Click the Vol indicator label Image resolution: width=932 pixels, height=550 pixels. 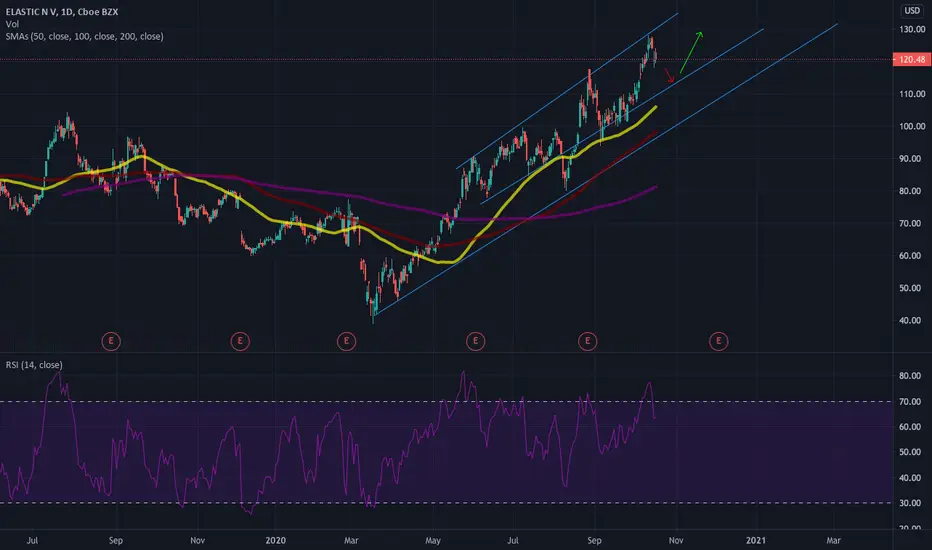[x=12, y=24]
